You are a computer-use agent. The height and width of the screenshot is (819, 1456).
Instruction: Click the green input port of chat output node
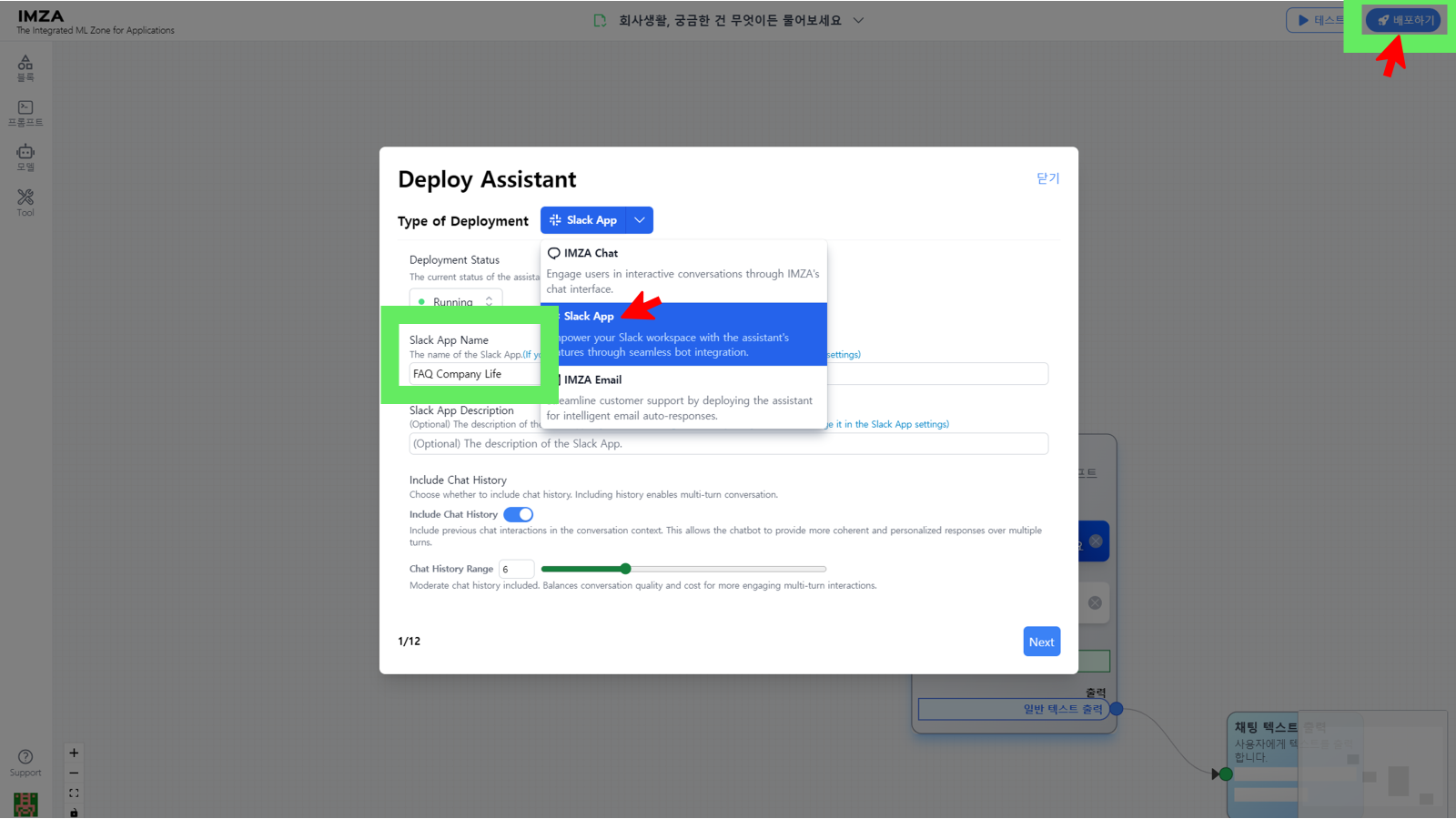[1226, 773]
